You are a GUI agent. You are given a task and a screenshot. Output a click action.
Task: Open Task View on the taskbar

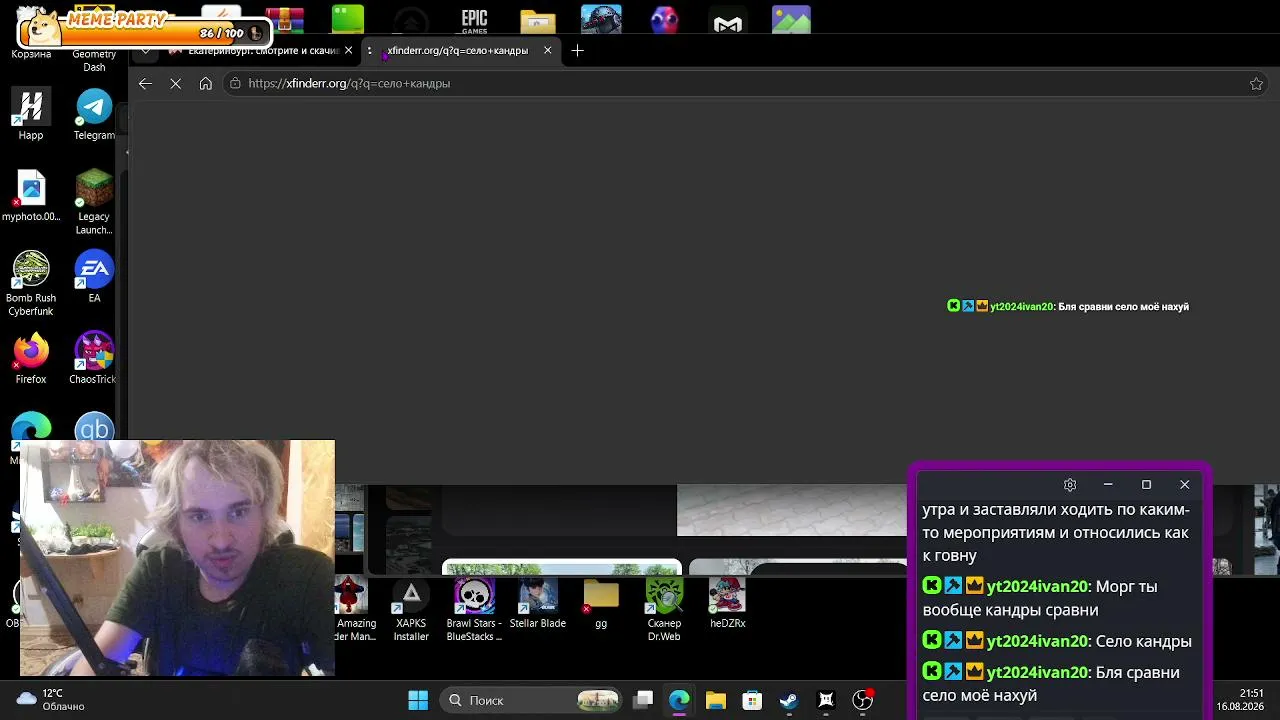(x=644, y=700)
